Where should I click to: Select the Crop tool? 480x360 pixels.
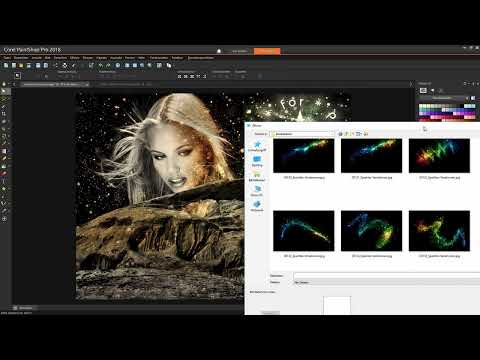[x=4, y=114]
